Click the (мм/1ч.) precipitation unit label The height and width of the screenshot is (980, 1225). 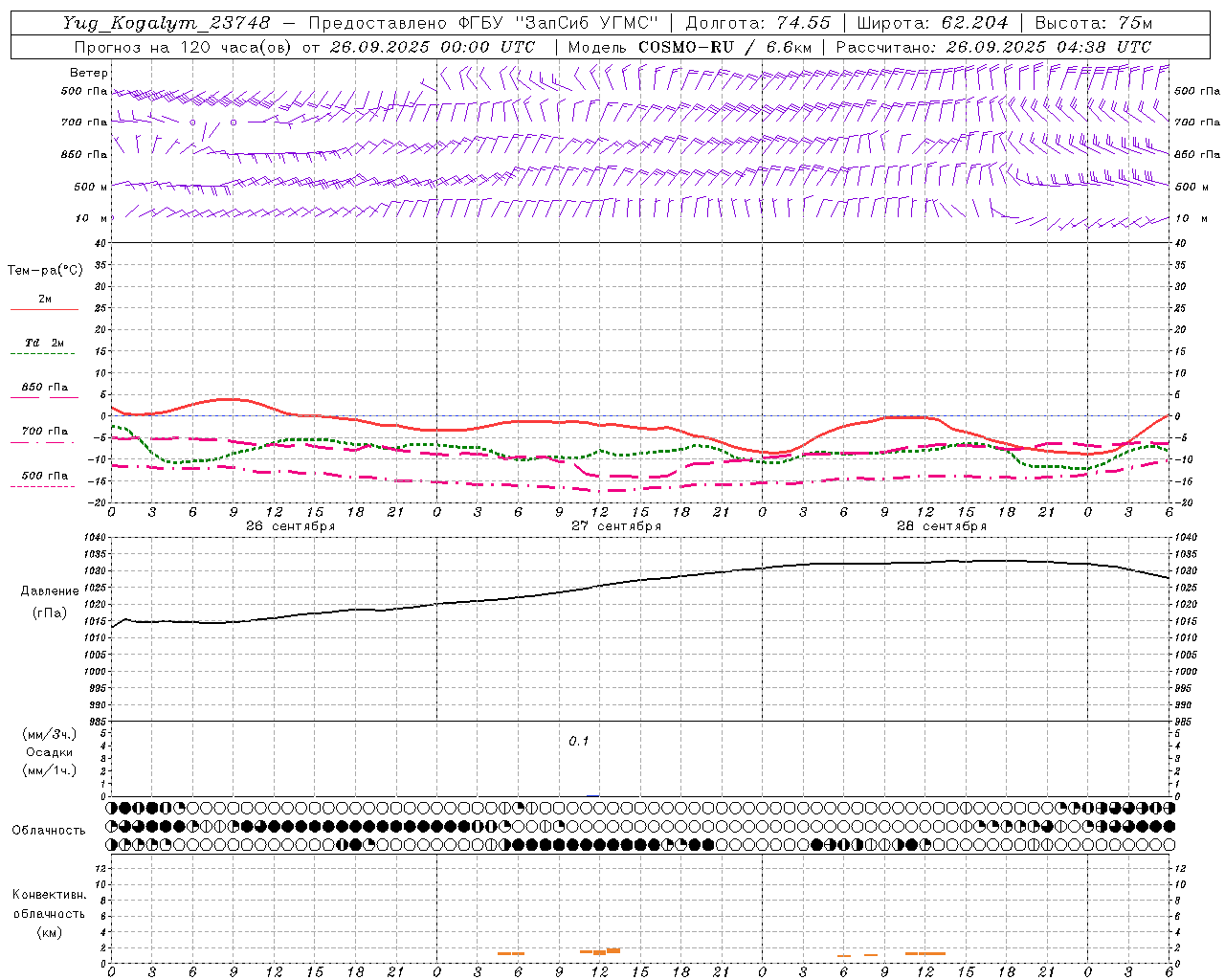coord(50,770)
